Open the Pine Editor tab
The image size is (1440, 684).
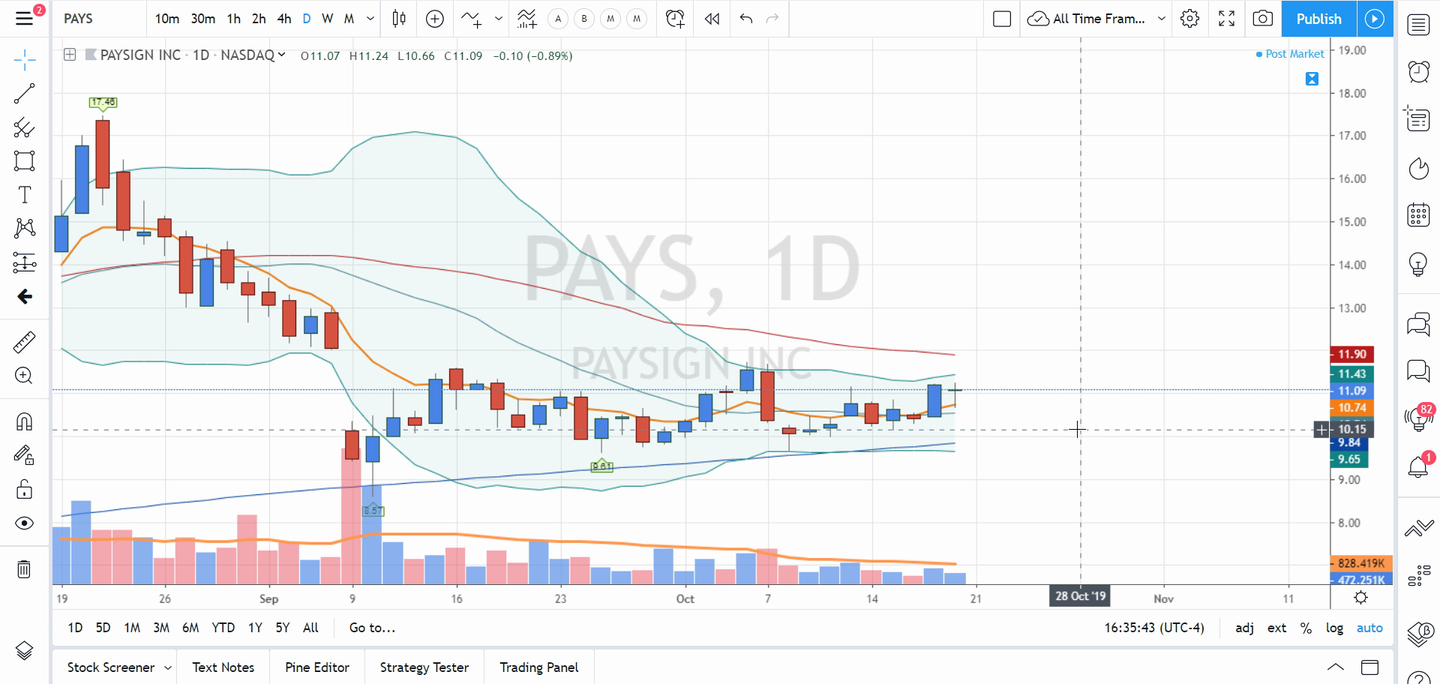[x=317, y=667]
